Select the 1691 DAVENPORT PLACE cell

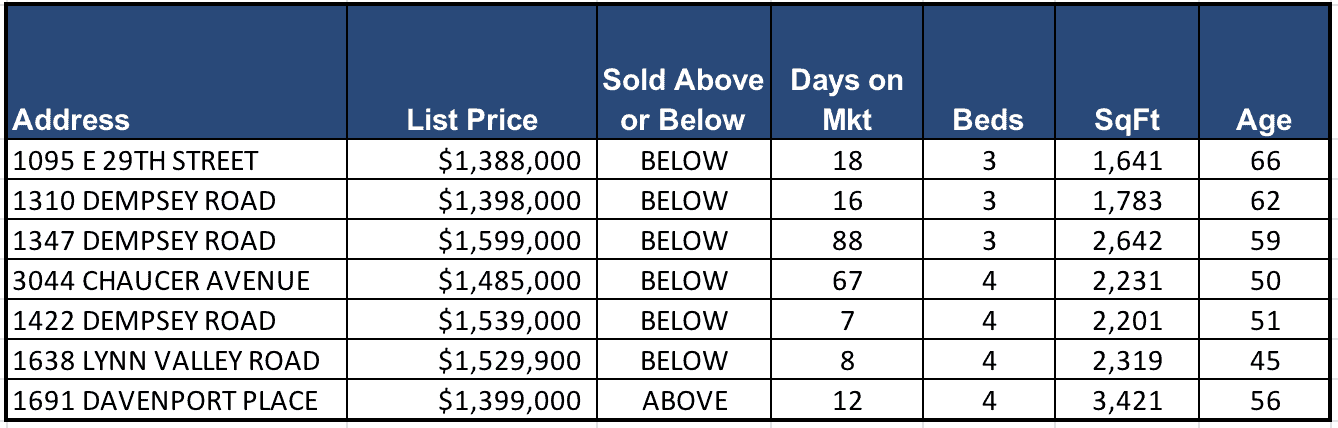click(x=166, y=401)
